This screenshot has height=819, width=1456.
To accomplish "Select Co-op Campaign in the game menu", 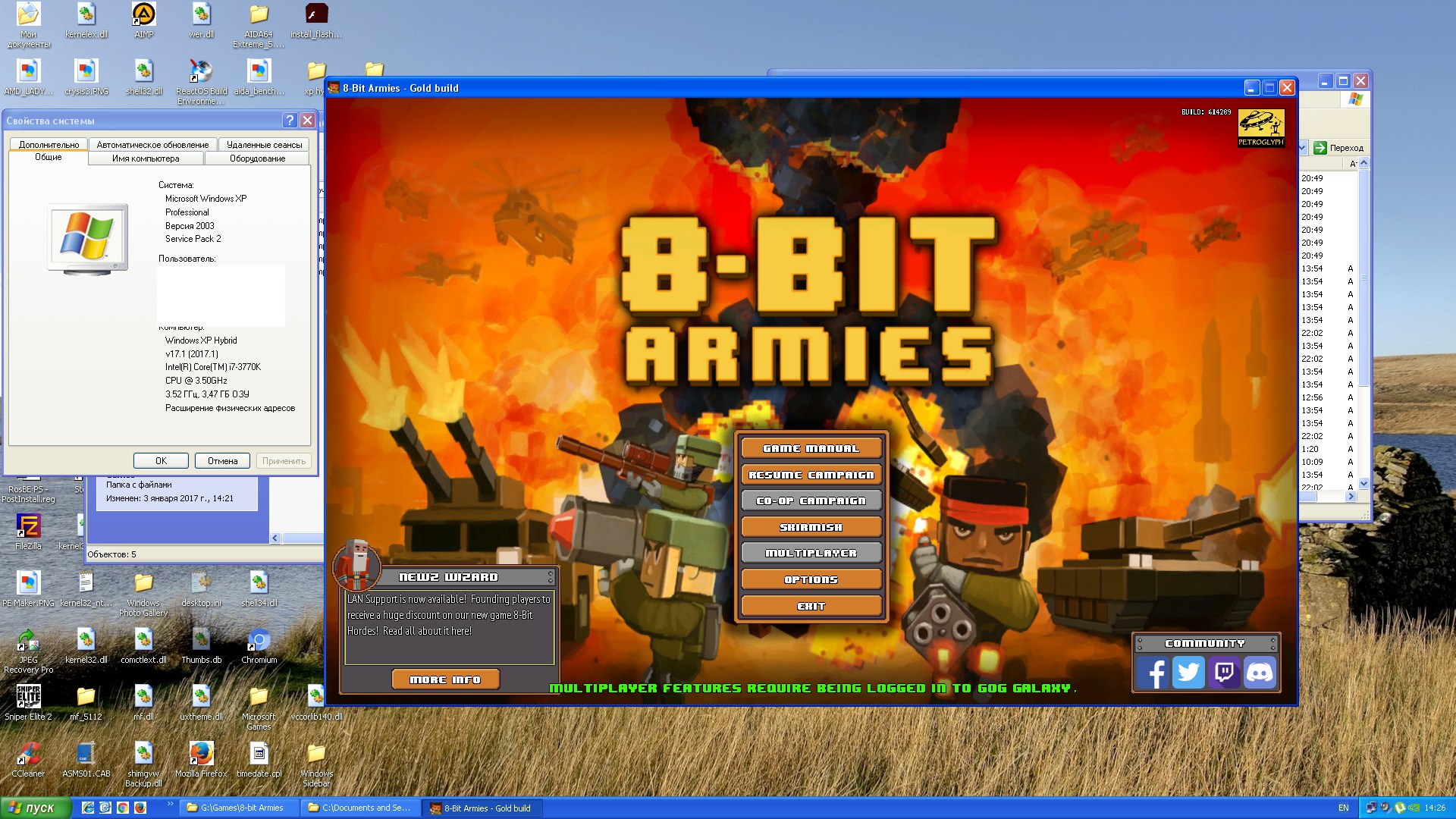I will pos(811,500).
